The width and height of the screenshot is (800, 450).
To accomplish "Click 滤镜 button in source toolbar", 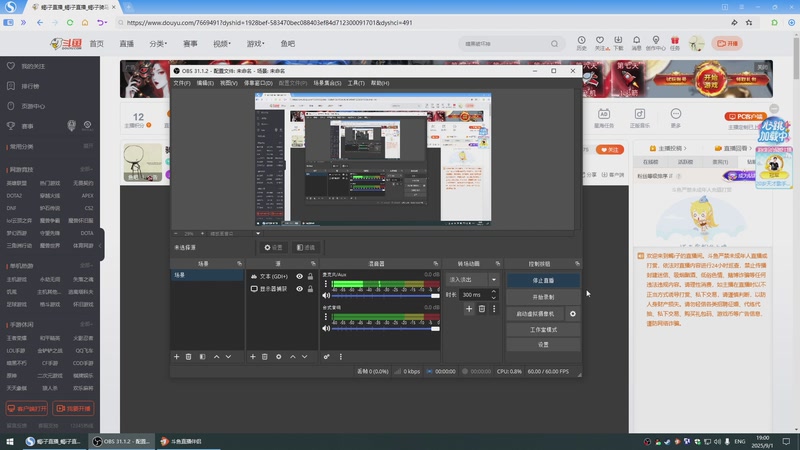I will pos(306,247).
